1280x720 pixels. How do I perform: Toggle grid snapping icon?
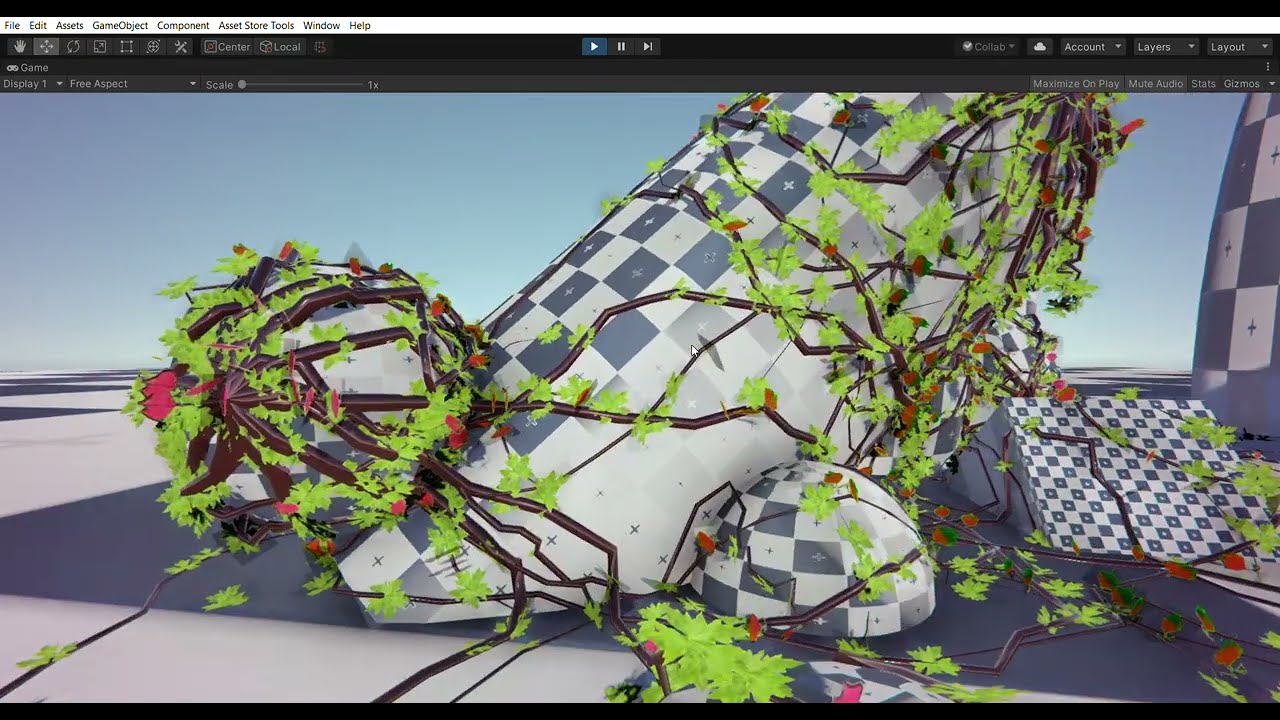pyautogui.click(x=320, y=47)
